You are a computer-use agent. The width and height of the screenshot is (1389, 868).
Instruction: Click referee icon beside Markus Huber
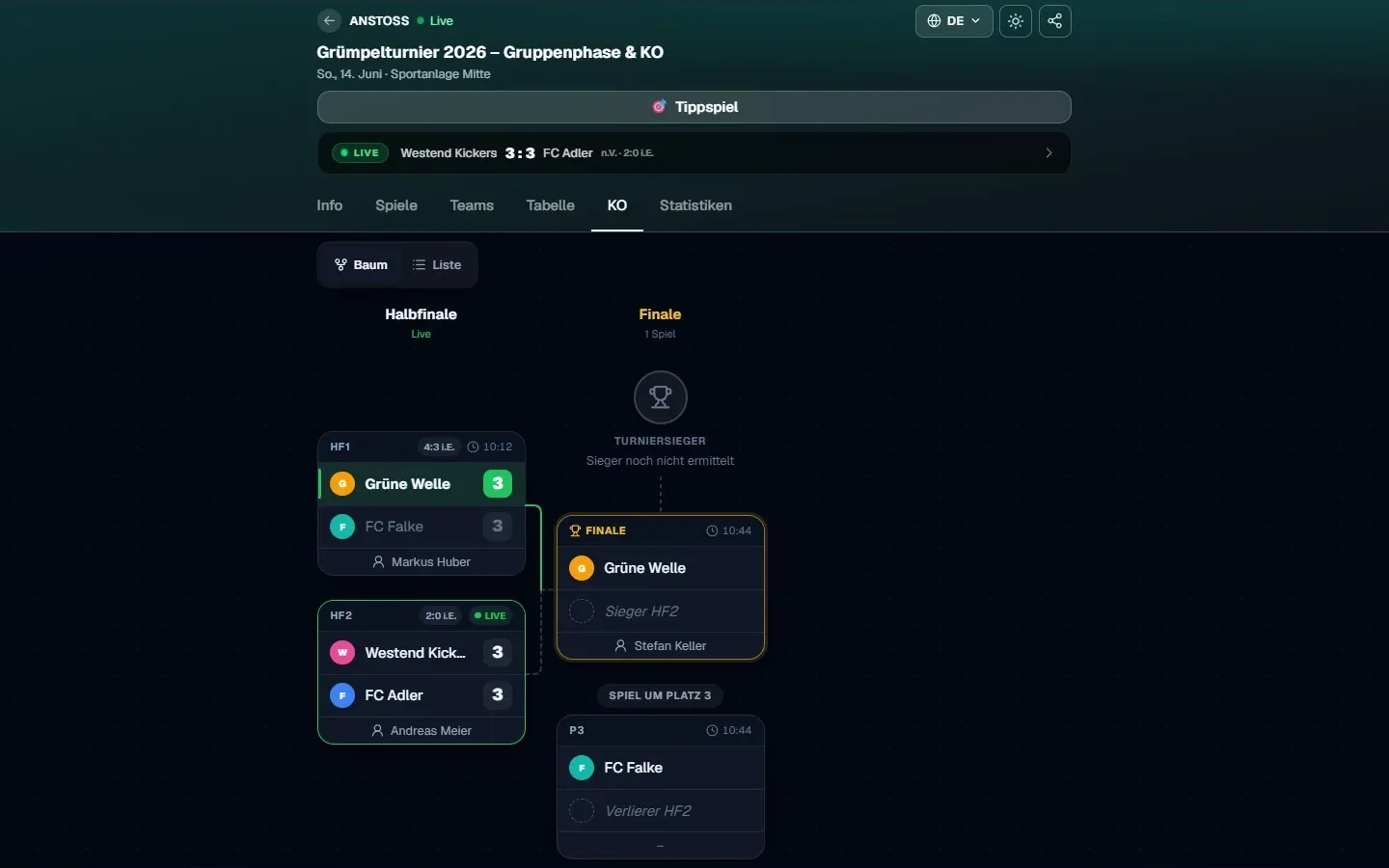click(x=378, y=562)
